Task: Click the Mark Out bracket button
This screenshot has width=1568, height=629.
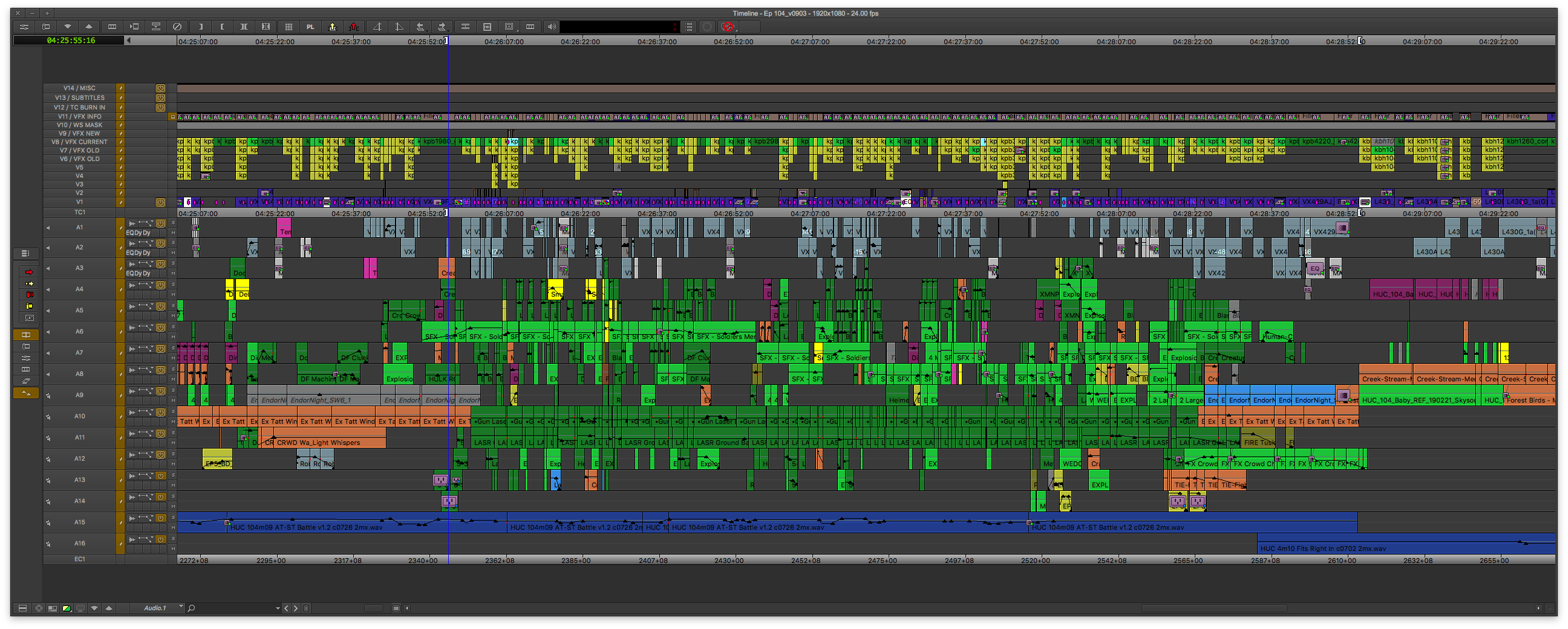Action: coord(222,26)
